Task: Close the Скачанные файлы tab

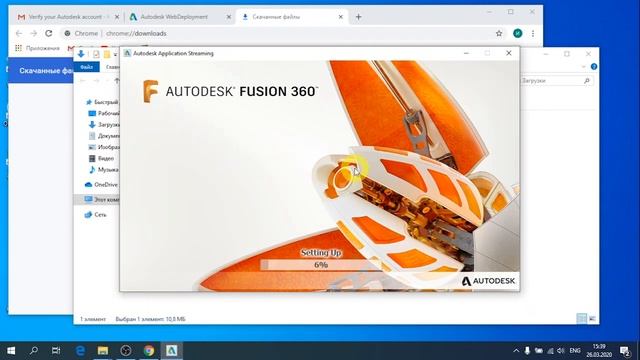Action: [341, 17]
